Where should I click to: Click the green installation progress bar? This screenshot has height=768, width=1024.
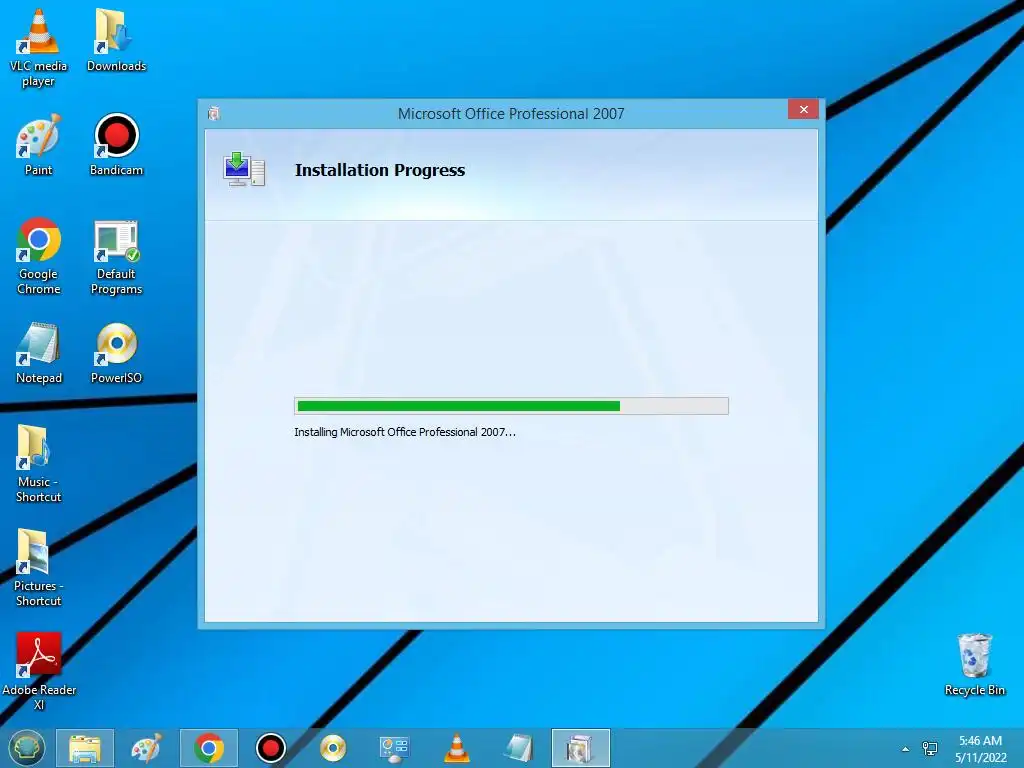click(x=511, y=406)
